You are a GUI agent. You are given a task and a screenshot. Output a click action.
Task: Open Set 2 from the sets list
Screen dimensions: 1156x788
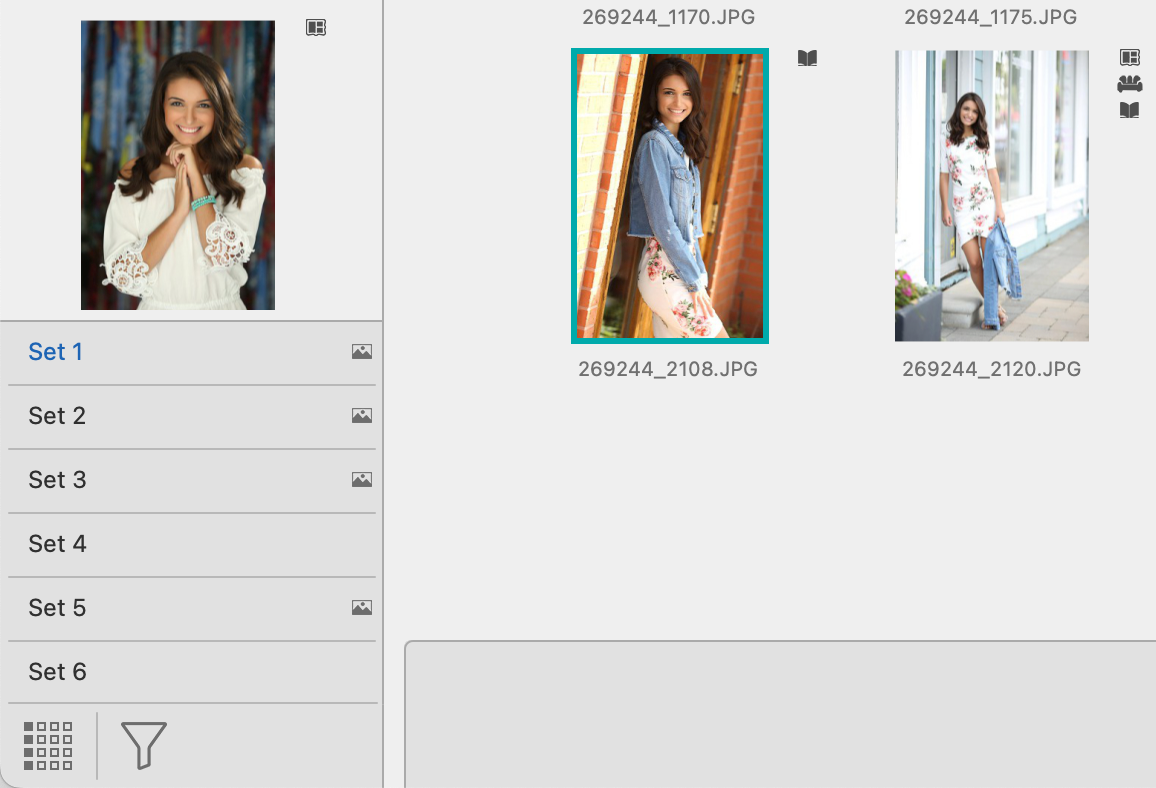(x=57, y=416)
